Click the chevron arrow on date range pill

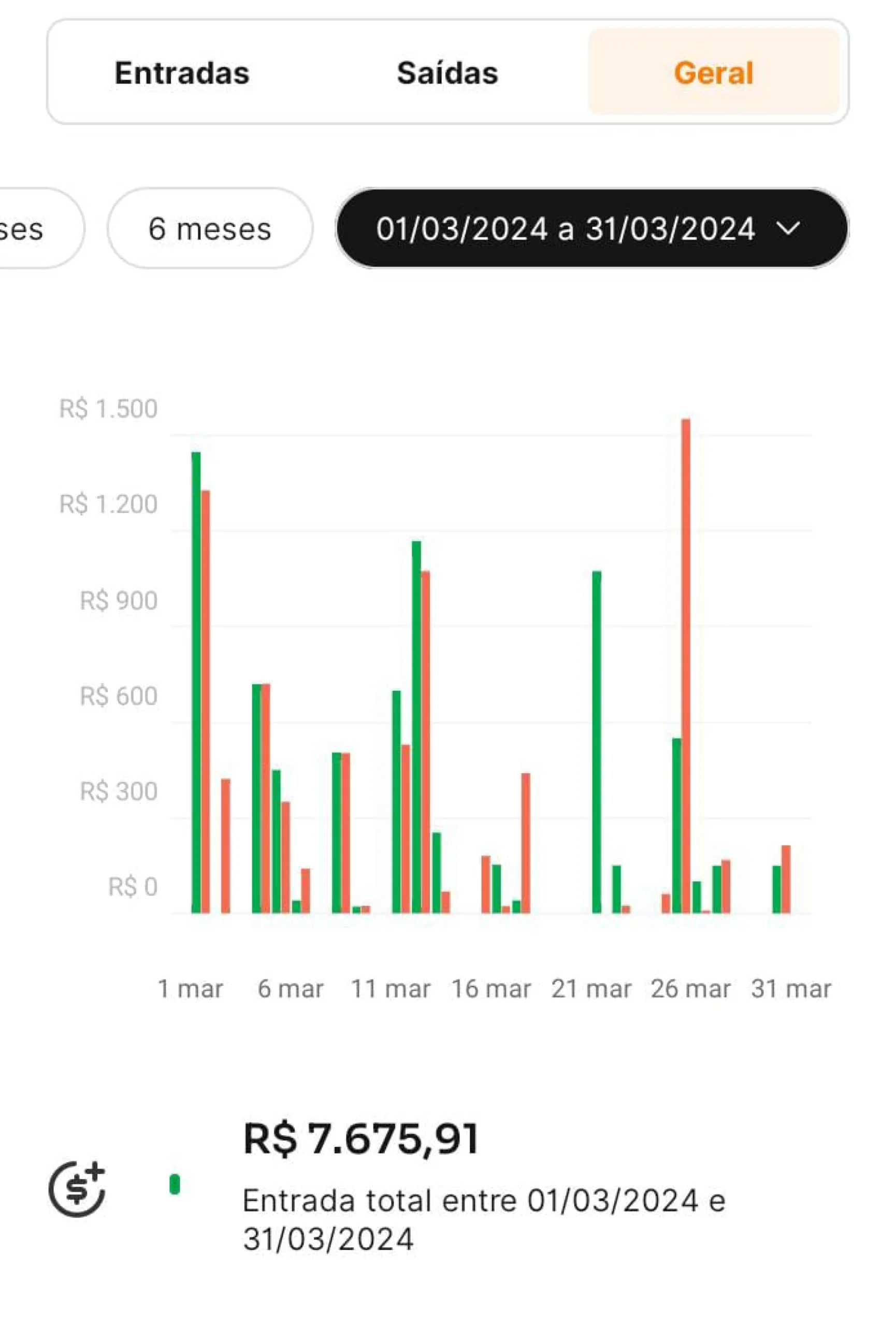(x=788, y=229)
